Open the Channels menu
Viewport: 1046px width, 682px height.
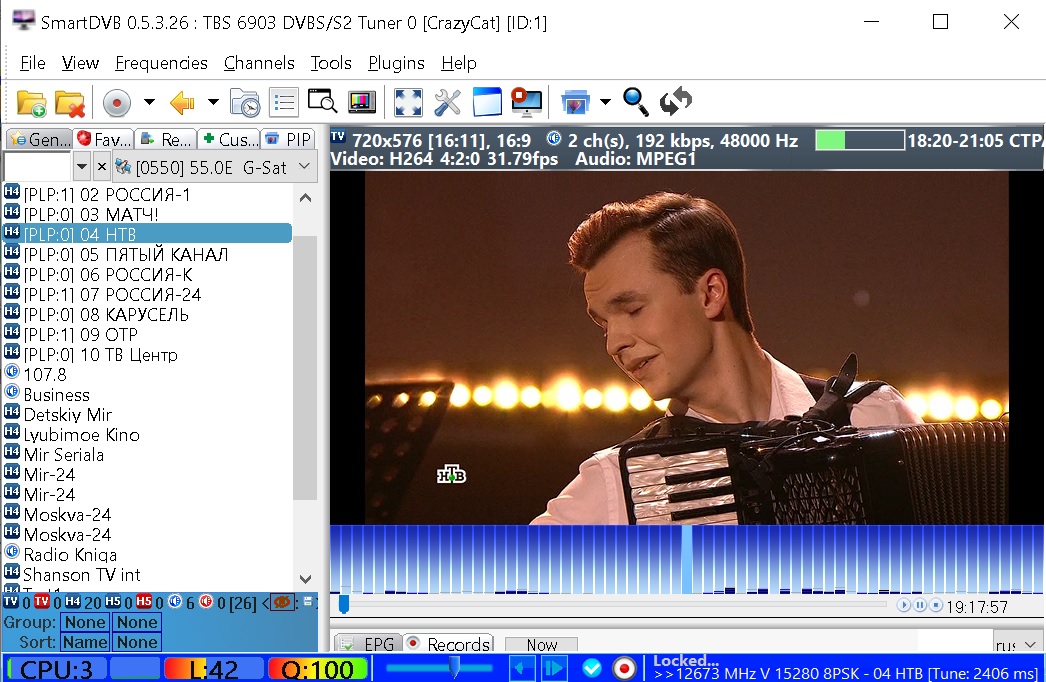click(259, 63)
